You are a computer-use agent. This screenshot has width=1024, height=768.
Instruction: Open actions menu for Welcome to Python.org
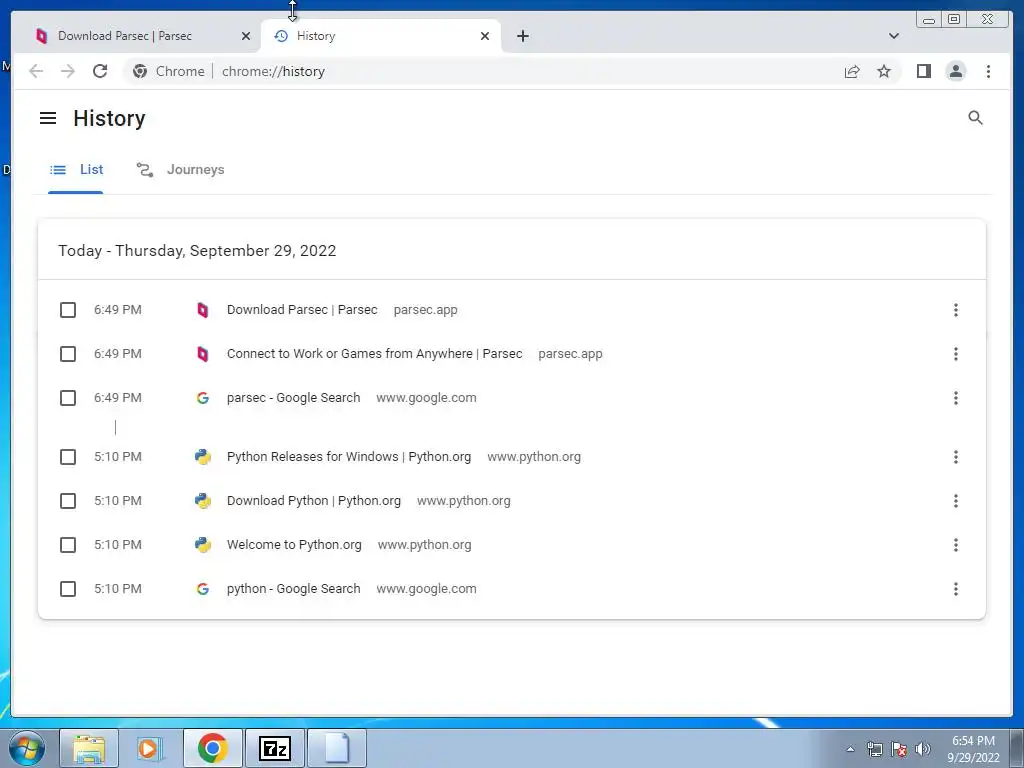(955, 545)
